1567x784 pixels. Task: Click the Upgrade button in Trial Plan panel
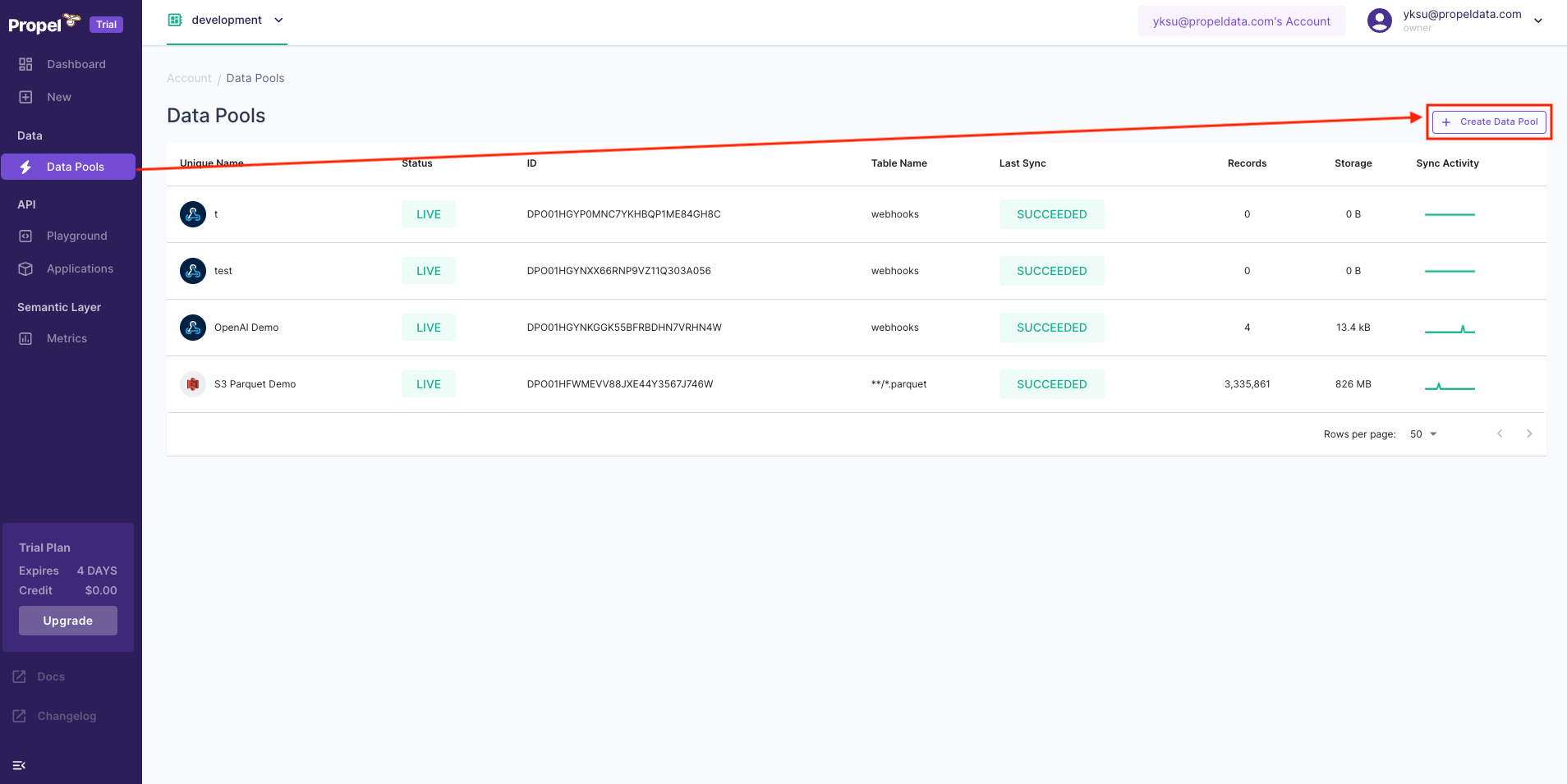(67, 621)
